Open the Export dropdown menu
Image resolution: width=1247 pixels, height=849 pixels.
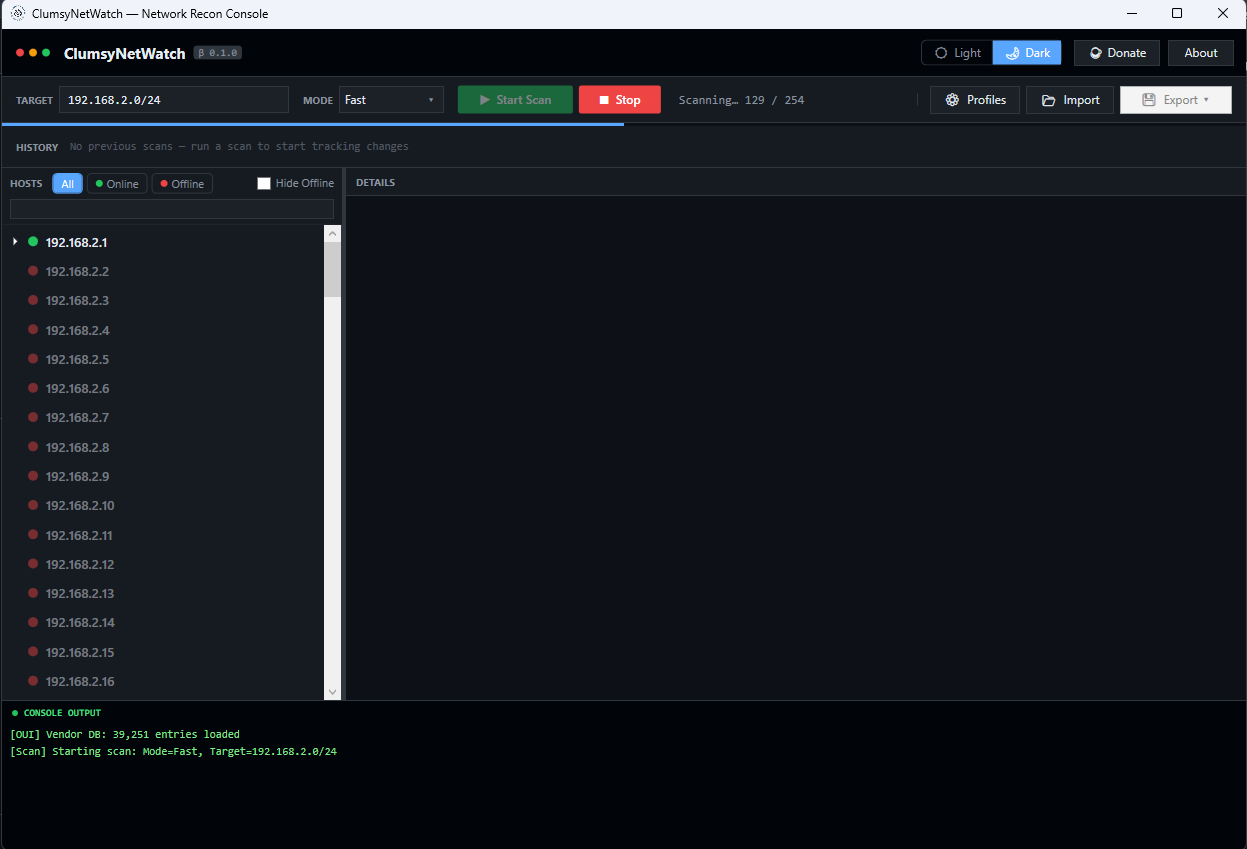pyautogui.click(x=1175, y=100)
